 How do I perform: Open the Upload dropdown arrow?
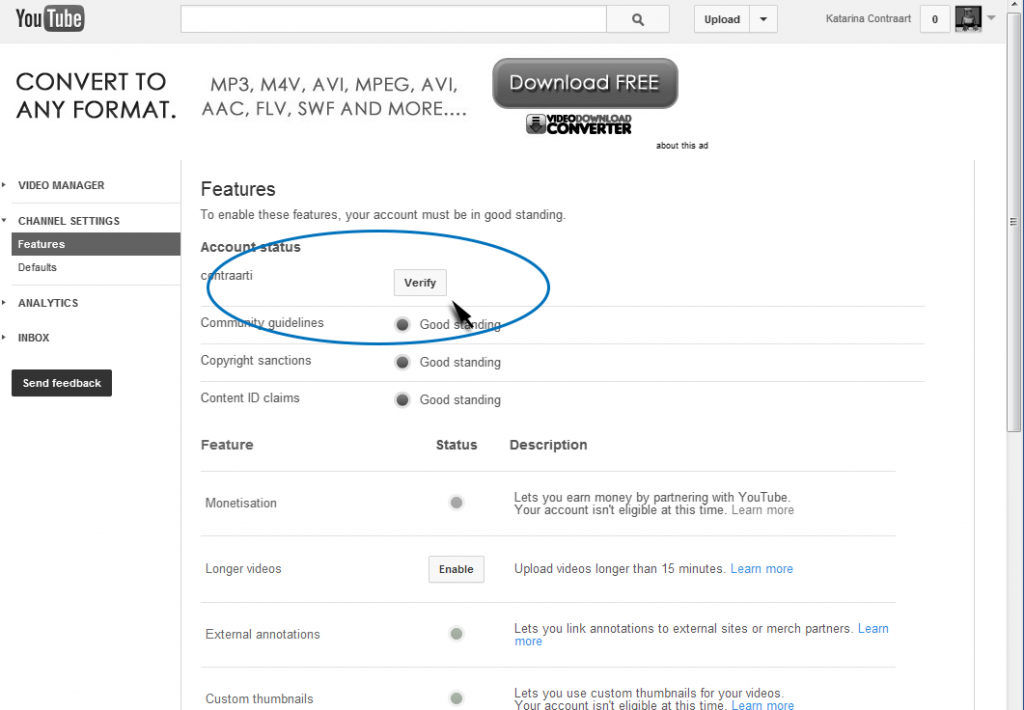click(x=763, y=20)
